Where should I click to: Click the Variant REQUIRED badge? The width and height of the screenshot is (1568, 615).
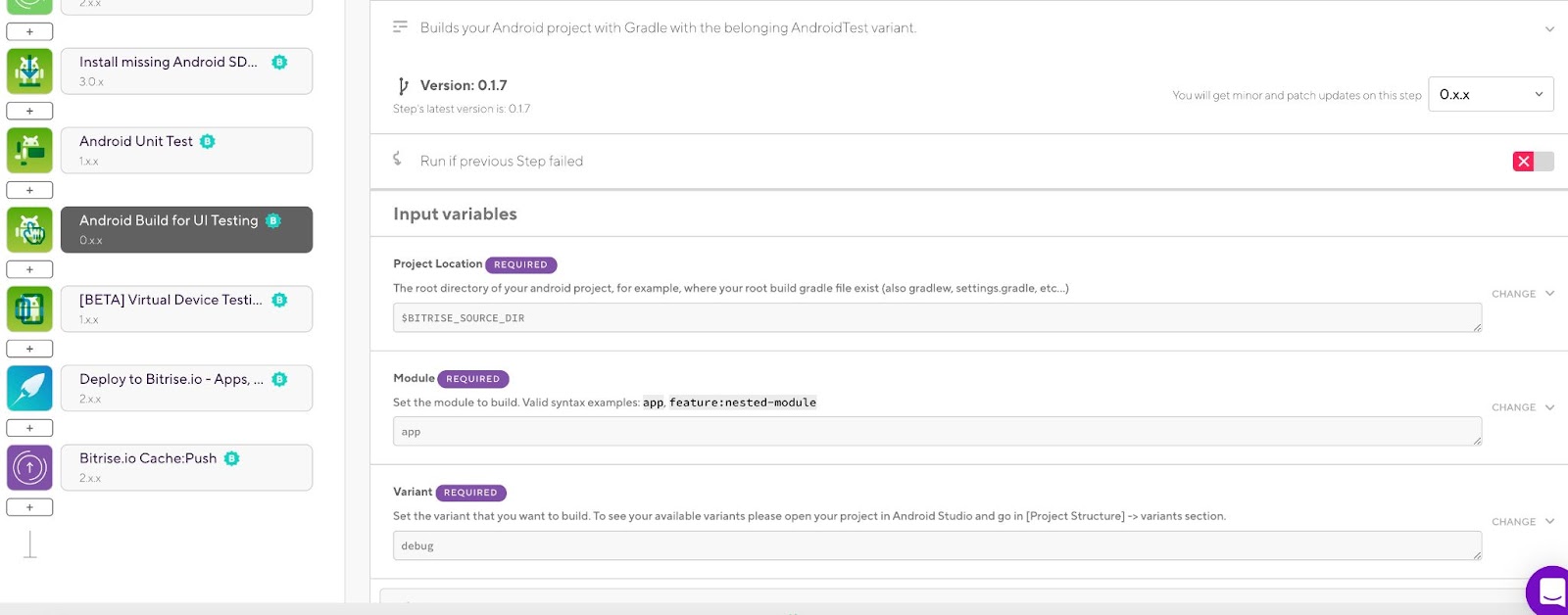(x=470, y=493)
